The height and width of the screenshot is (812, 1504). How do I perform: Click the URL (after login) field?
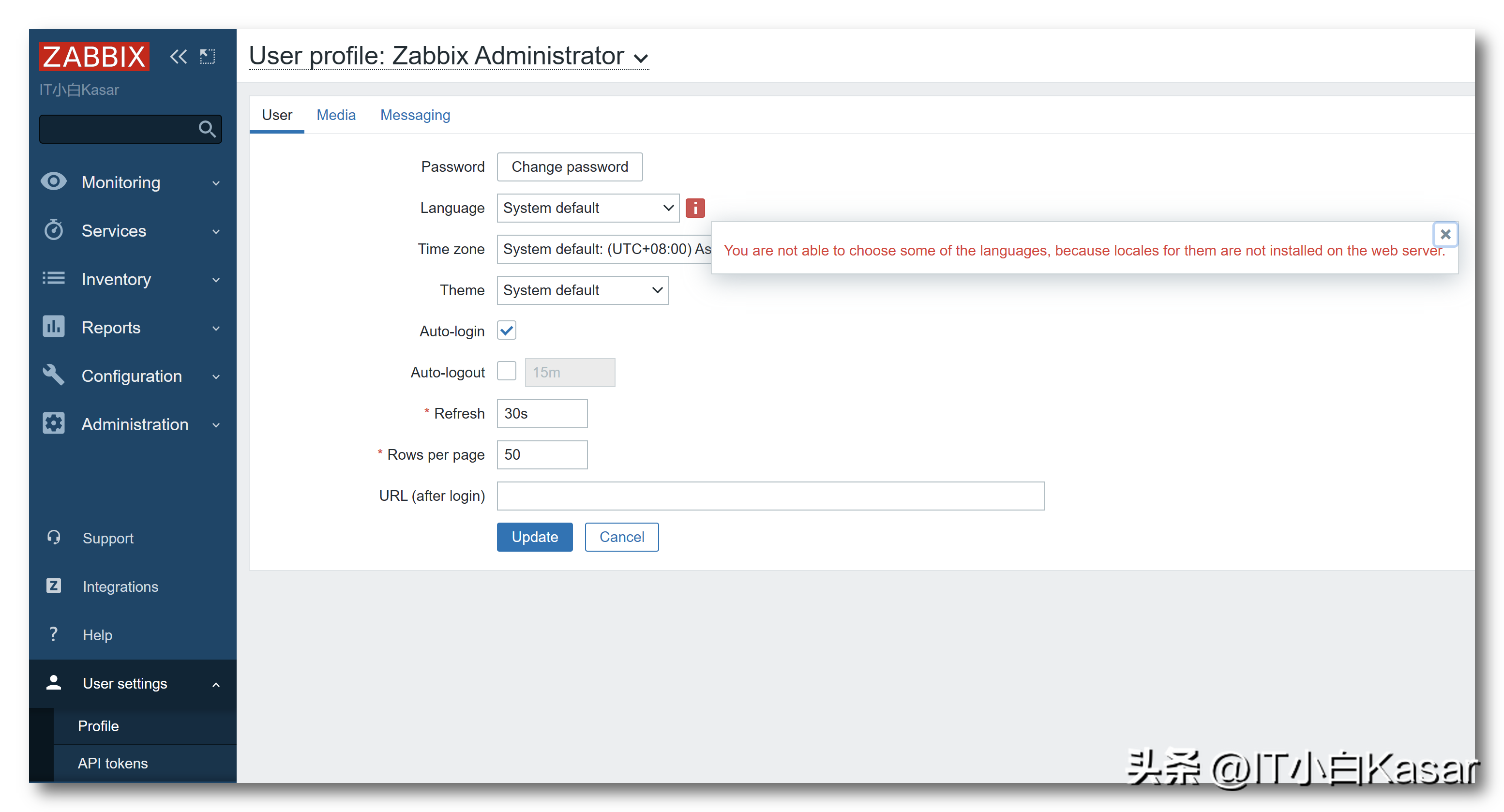click(x=771, y=496)
